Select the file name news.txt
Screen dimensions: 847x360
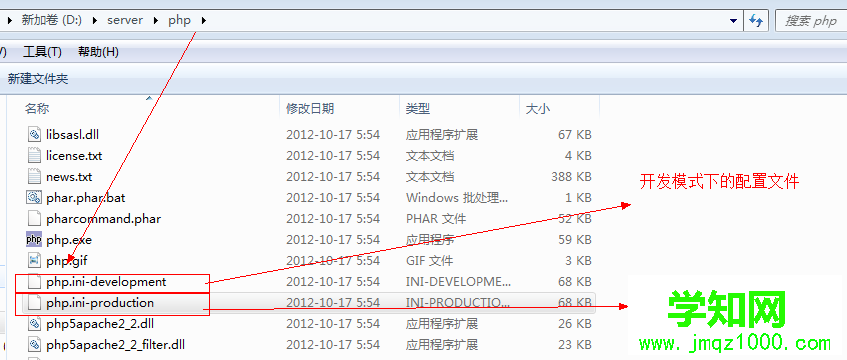(69, 177)
